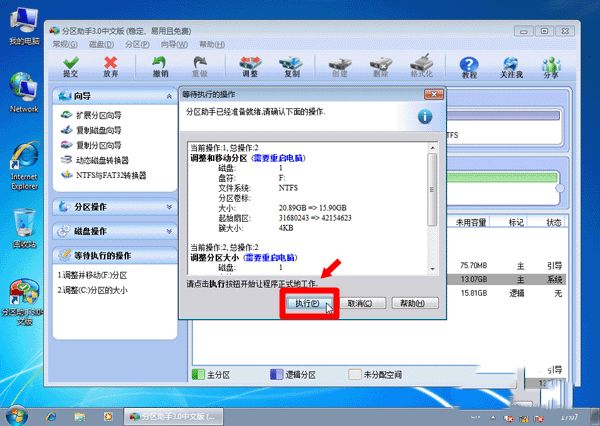The height and width of the screenshot is (426, 600).
Task: Click the 删除 (Delete) partition toolbar icon
Action: point(380,67)
